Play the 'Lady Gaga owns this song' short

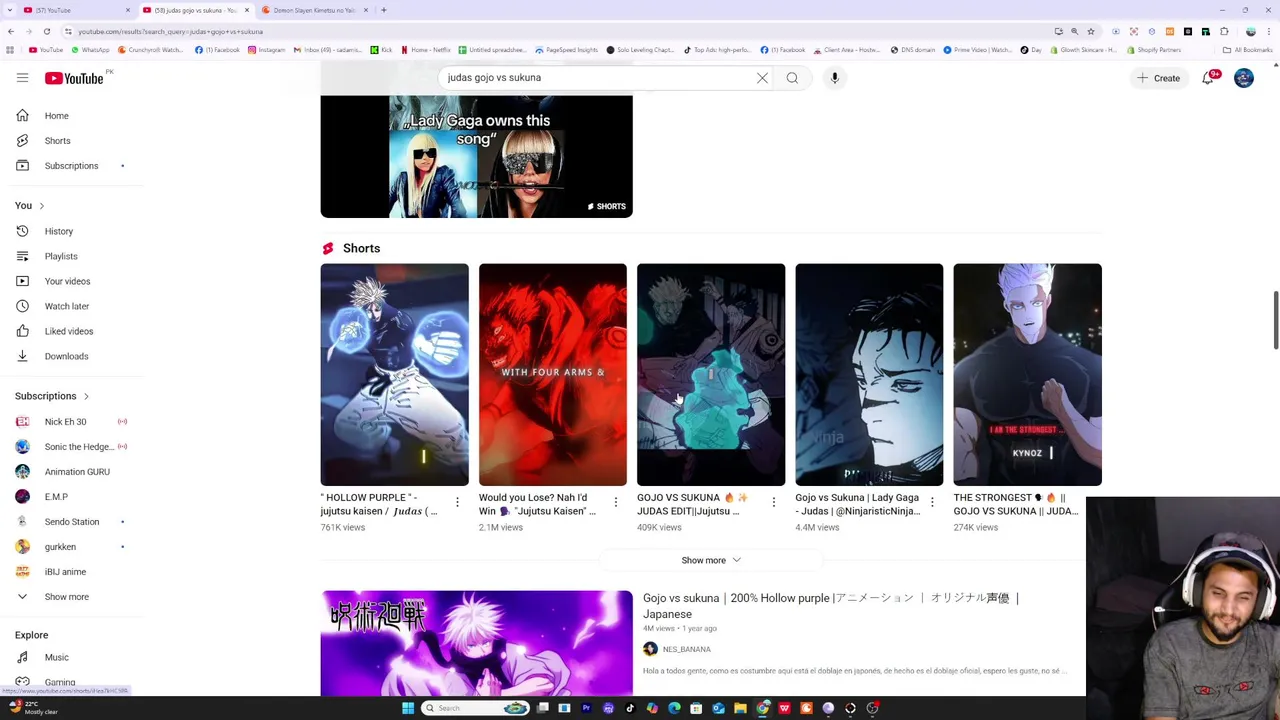(476, 157)
